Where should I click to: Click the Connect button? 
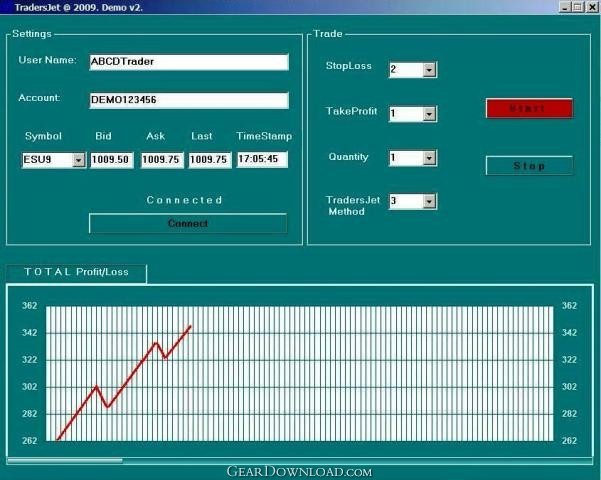[x=188, y=224]
